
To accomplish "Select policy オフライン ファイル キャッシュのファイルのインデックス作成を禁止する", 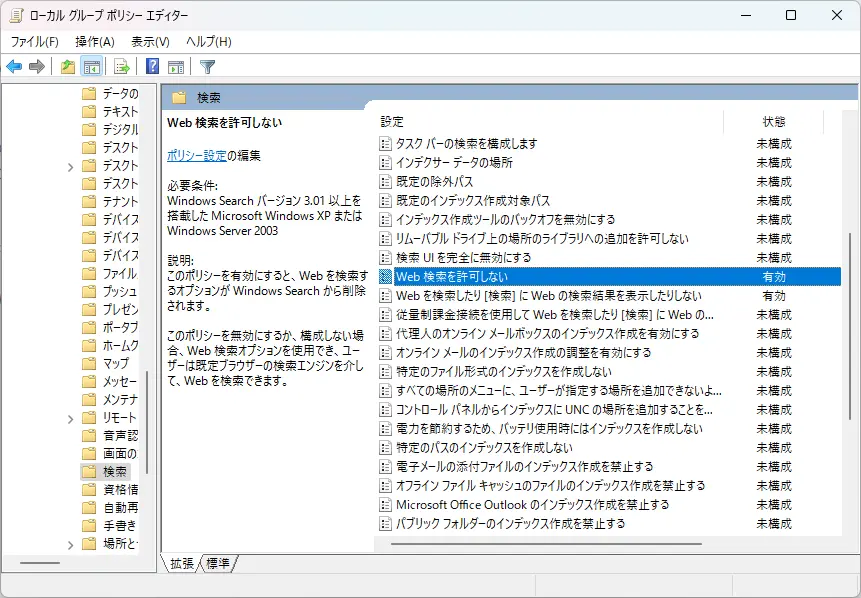I will [x=550, y=486].
